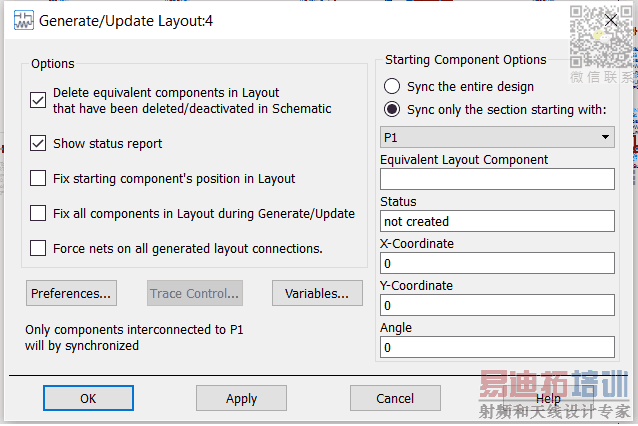Screen dimensions: 638x426
Task: Click the Equivalent Layout Component field
Action: (497, 179)
